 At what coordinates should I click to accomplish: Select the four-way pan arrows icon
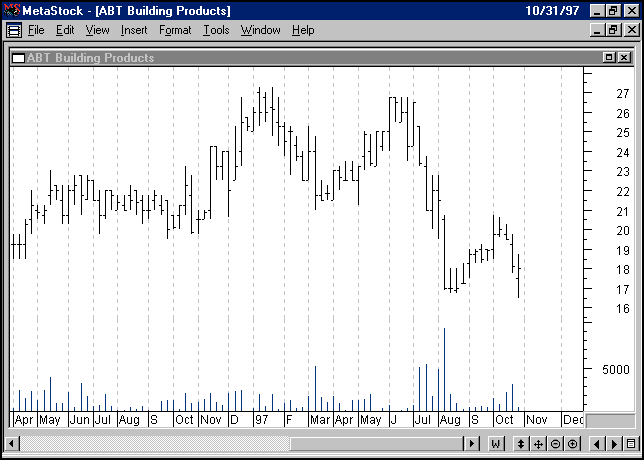point(538,444)
